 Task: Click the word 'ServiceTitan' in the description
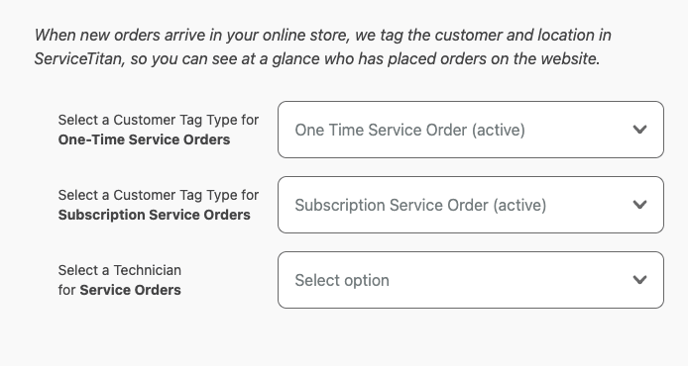point(79,58)
